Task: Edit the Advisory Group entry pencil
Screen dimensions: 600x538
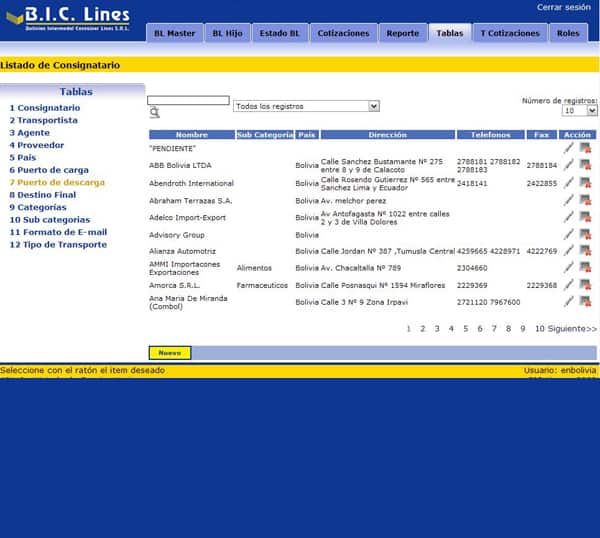Action: (569, 234)
